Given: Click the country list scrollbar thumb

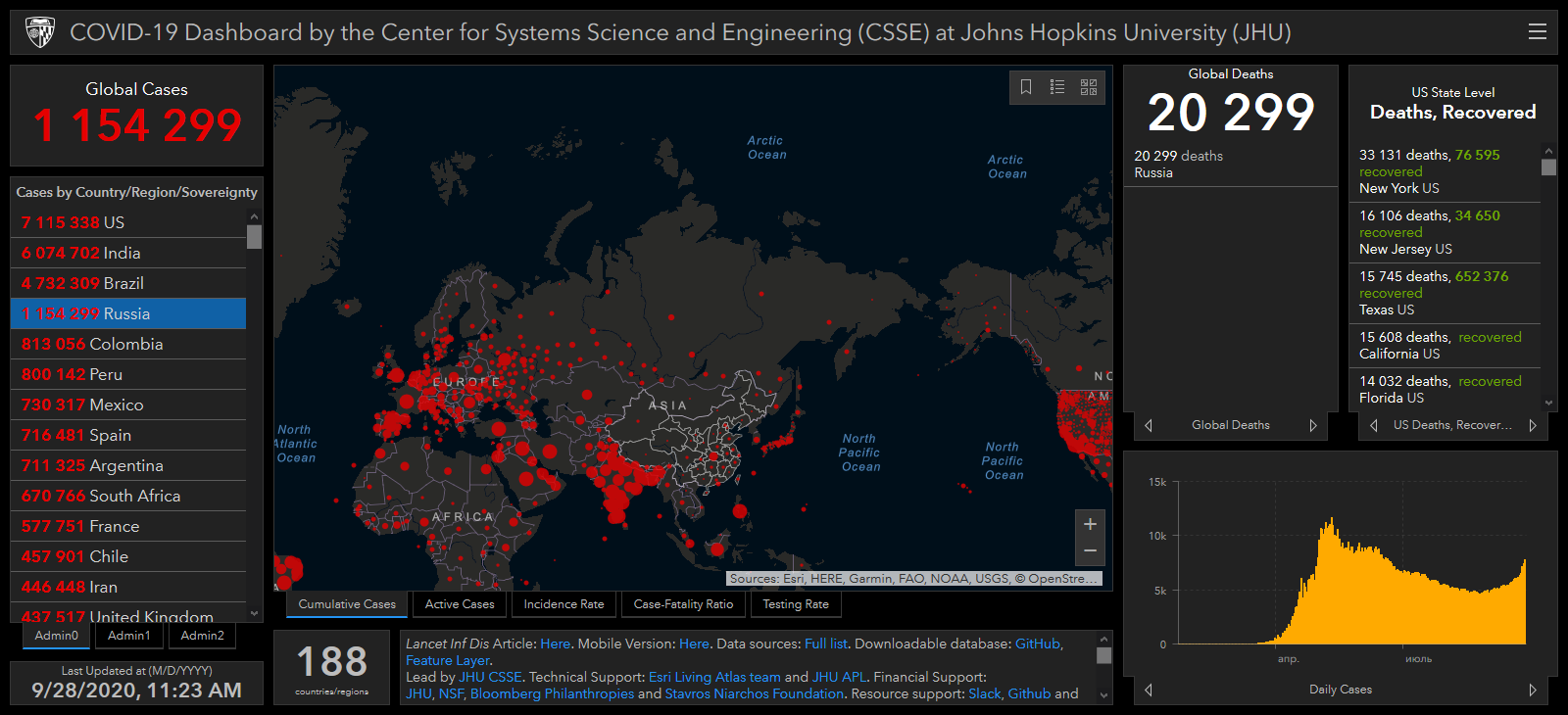Looking at the screenshot, I should pyautogui.click(x=255, y=237).
